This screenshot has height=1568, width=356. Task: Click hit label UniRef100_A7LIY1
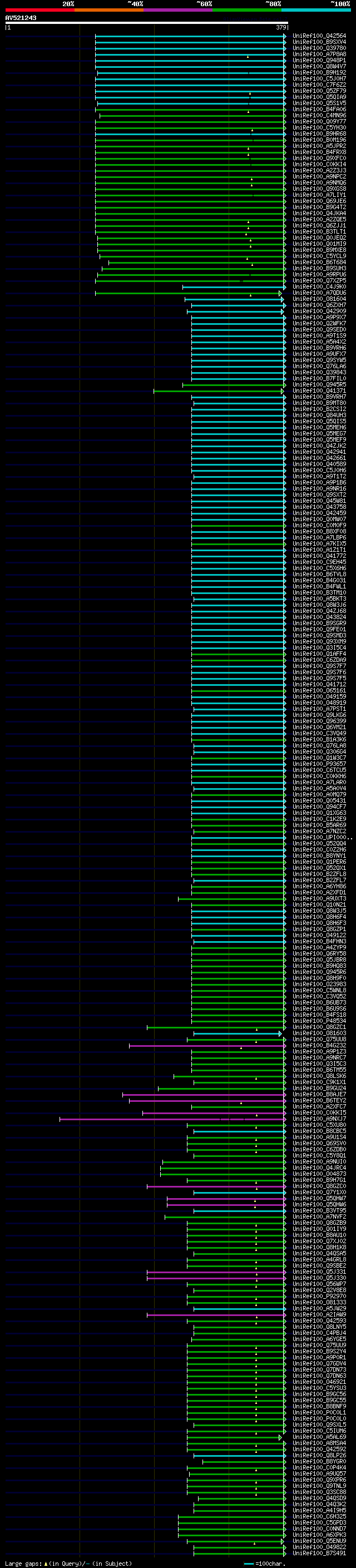319,195
